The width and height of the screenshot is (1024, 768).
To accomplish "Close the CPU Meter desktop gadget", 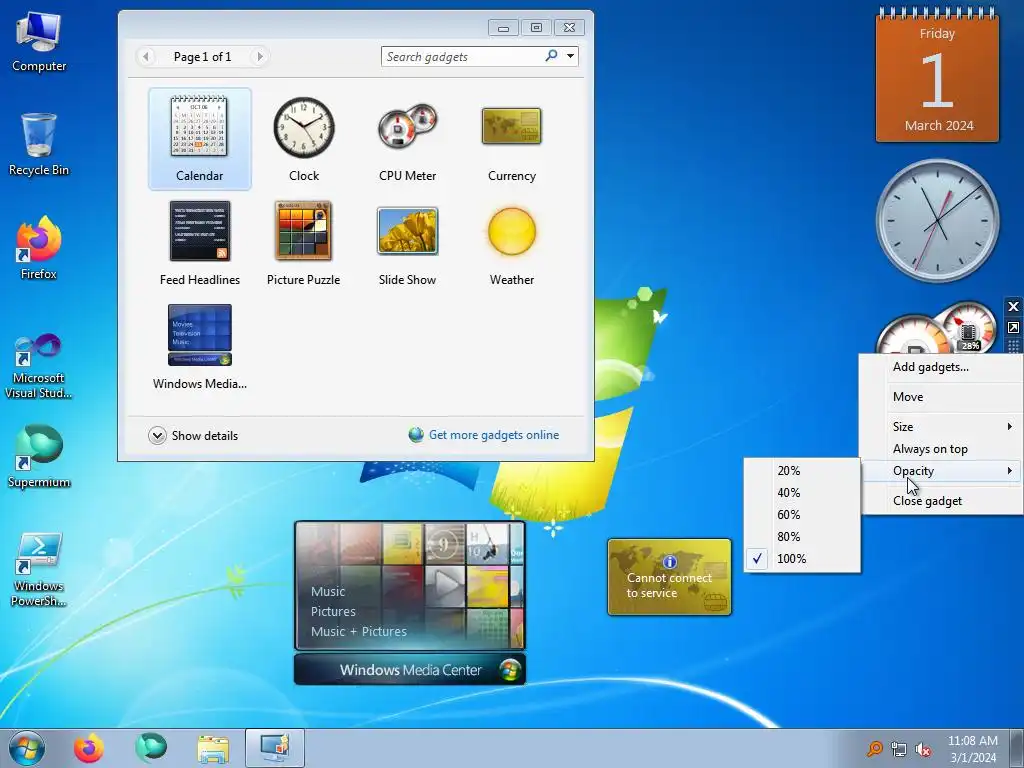I will [1013, 306].
